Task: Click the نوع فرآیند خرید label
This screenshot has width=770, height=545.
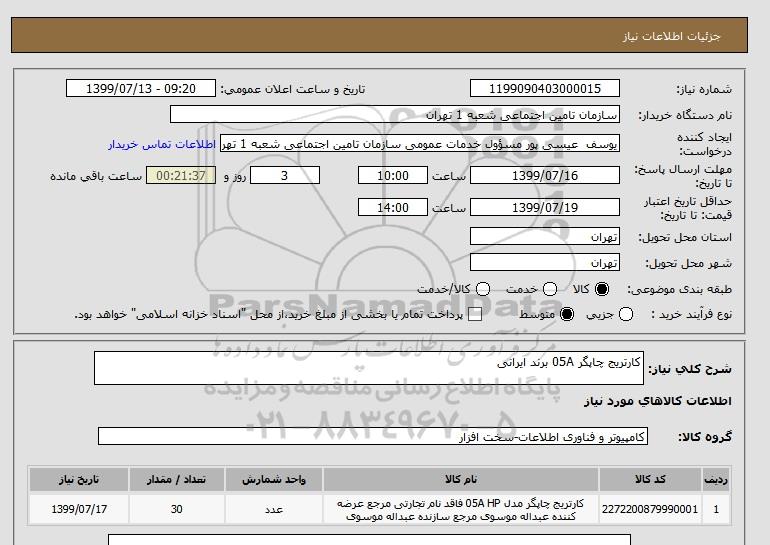Action: click(691, 314)
